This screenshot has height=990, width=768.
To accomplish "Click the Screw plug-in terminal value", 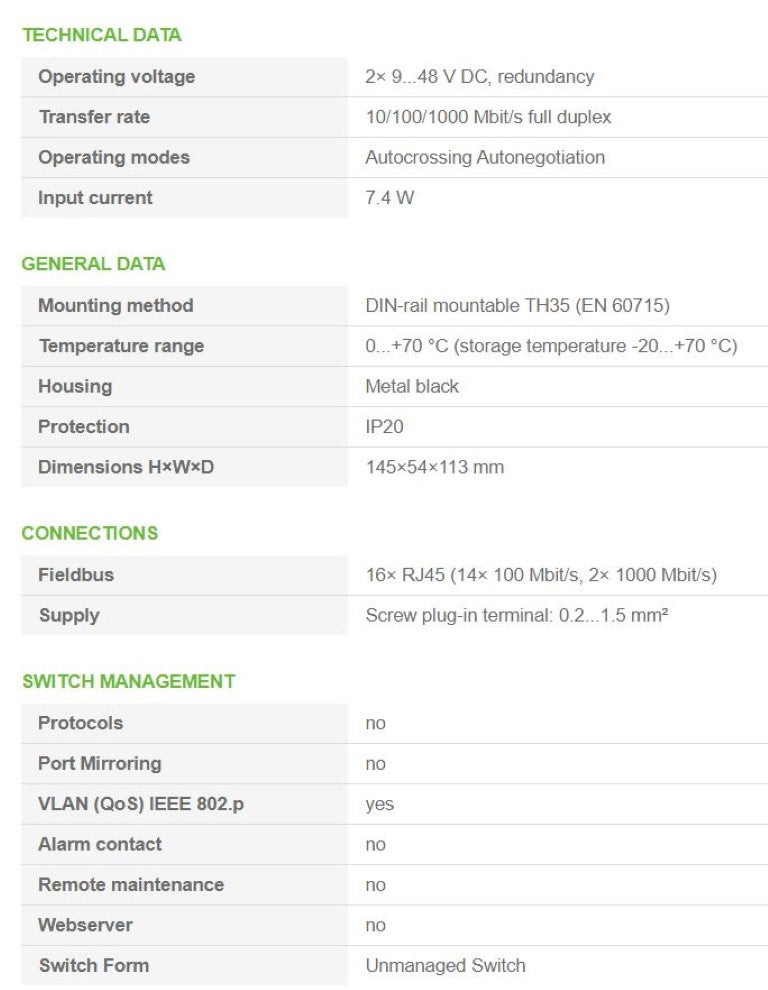I will tap(516, 615).
